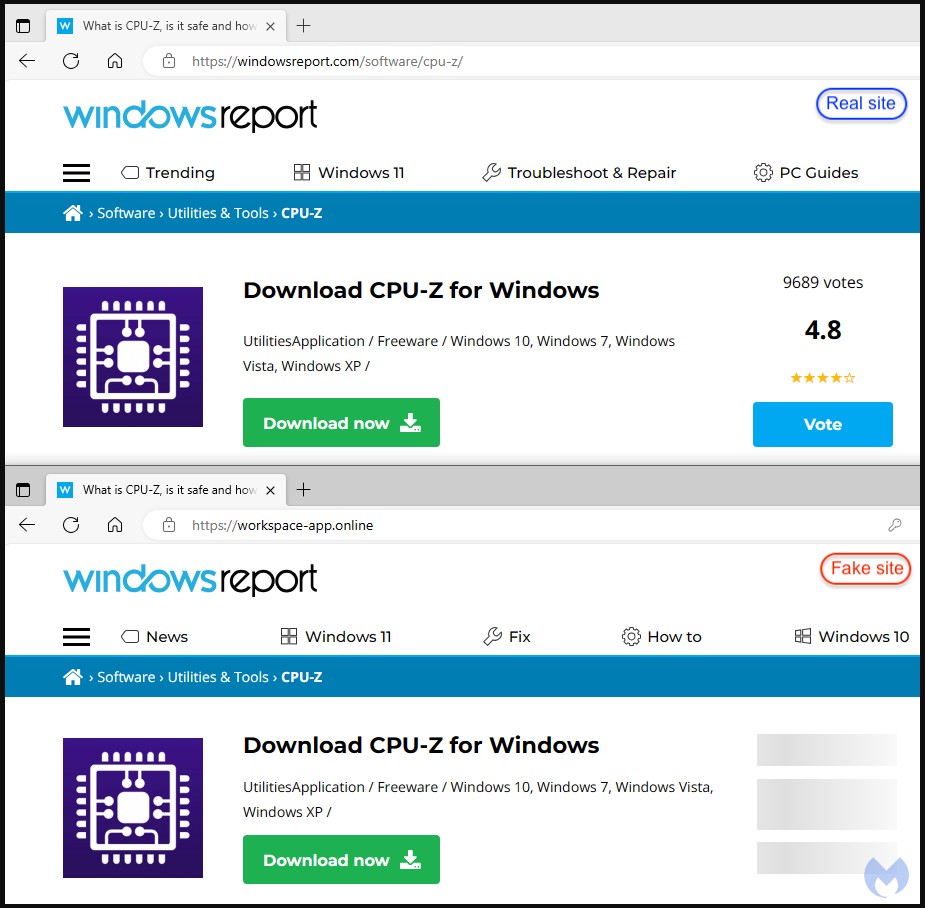This screenshot has width=925, height=908.
Task: Click the lock icon beside the workspace-app.online URL
Action: coord(169,525)
